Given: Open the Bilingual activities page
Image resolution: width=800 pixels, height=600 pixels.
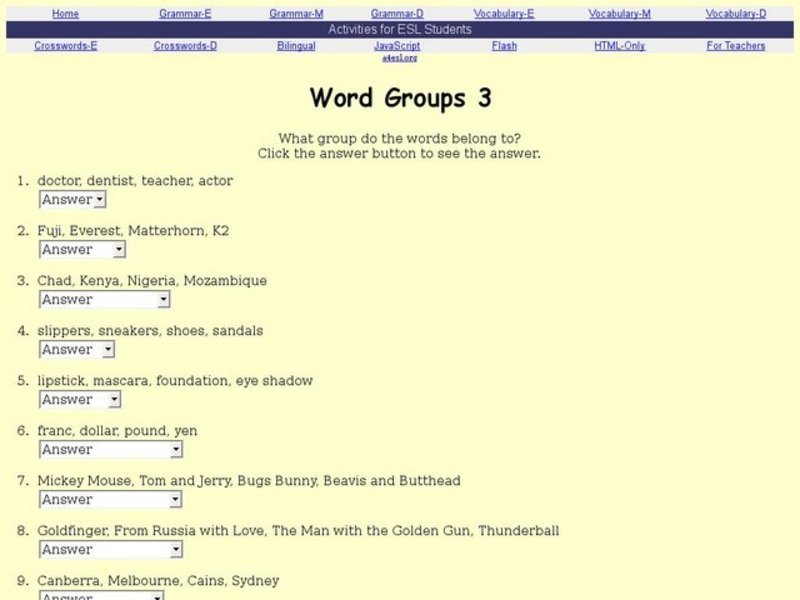Looking at the screenshot, I should (x=294, y=45).
